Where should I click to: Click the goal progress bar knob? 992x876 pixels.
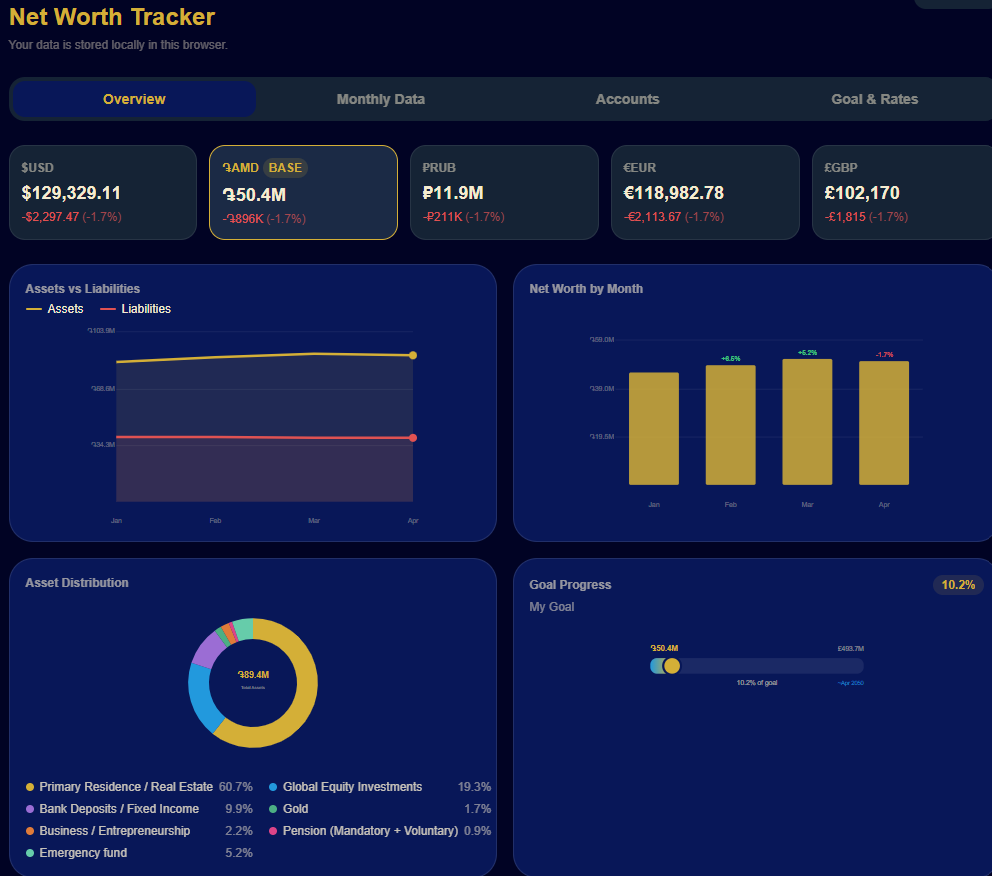pyautogui.click(x=672, y=666)
